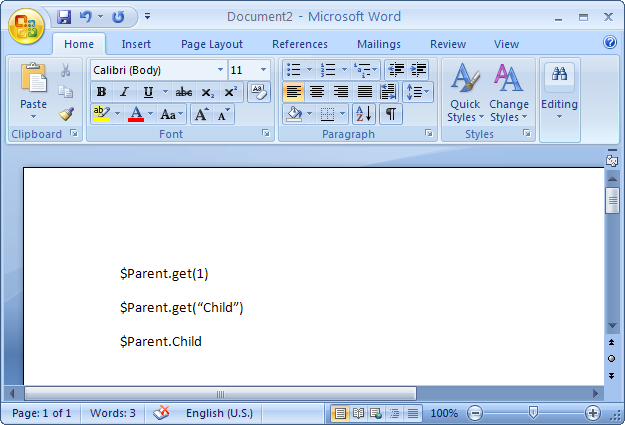The width and height of the screenshot is (625, 425).
Task: Shrink the font size
Action: click(223, 115)
